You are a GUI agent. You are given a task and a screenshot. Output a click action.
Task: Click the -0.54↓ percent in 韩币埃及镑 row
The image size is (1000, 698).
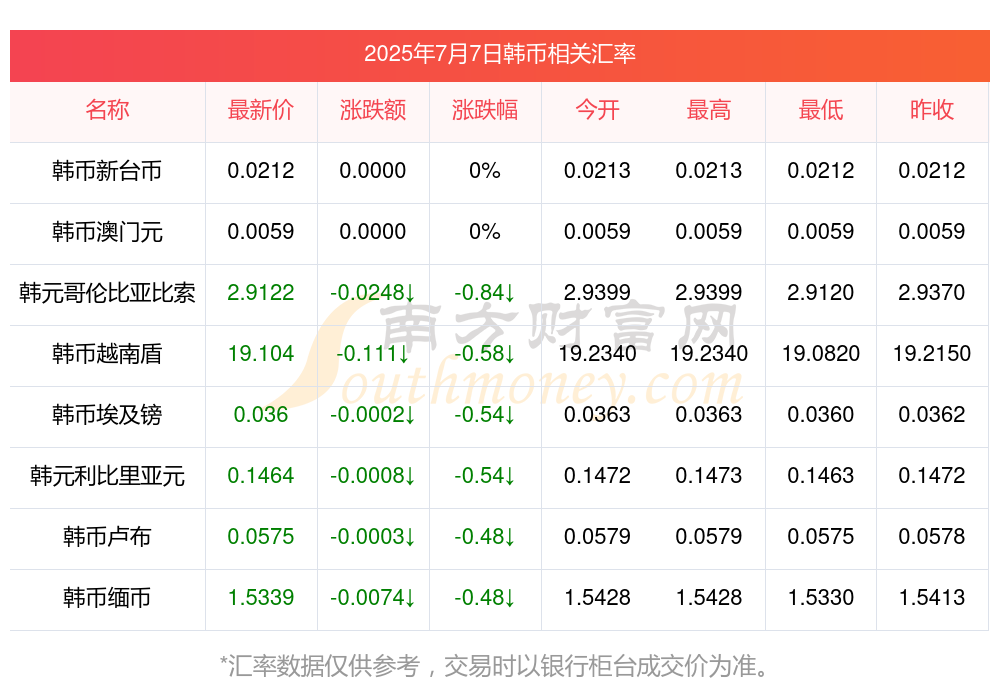[x=485, y=415]
